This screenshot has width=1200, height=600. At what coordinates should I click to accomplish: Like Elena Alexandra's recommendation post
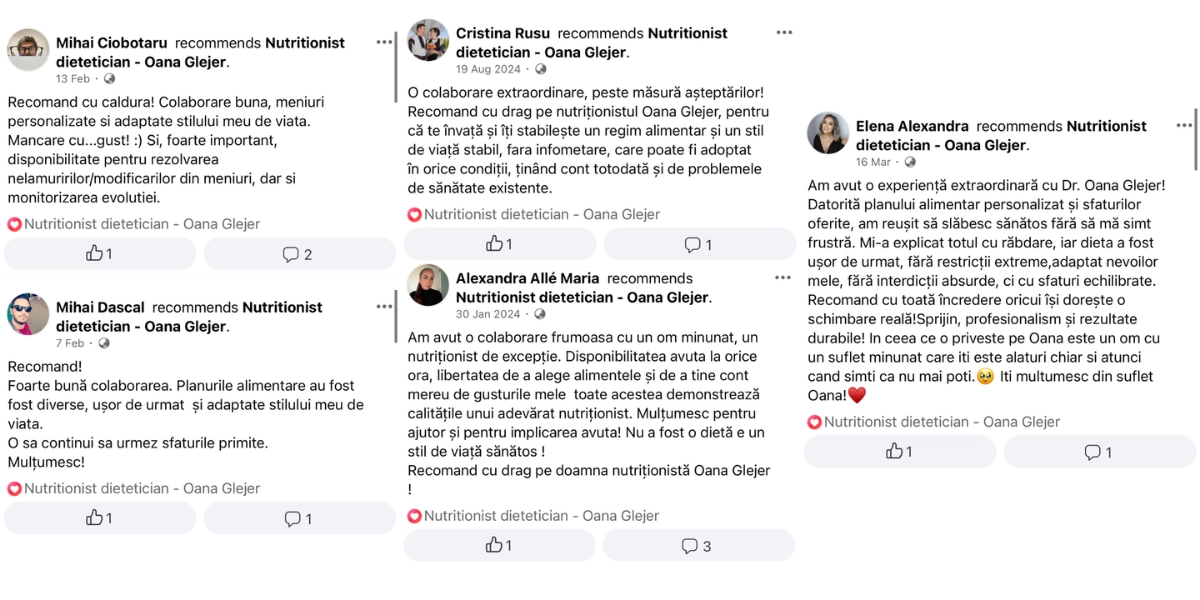(x=899, y=452)
